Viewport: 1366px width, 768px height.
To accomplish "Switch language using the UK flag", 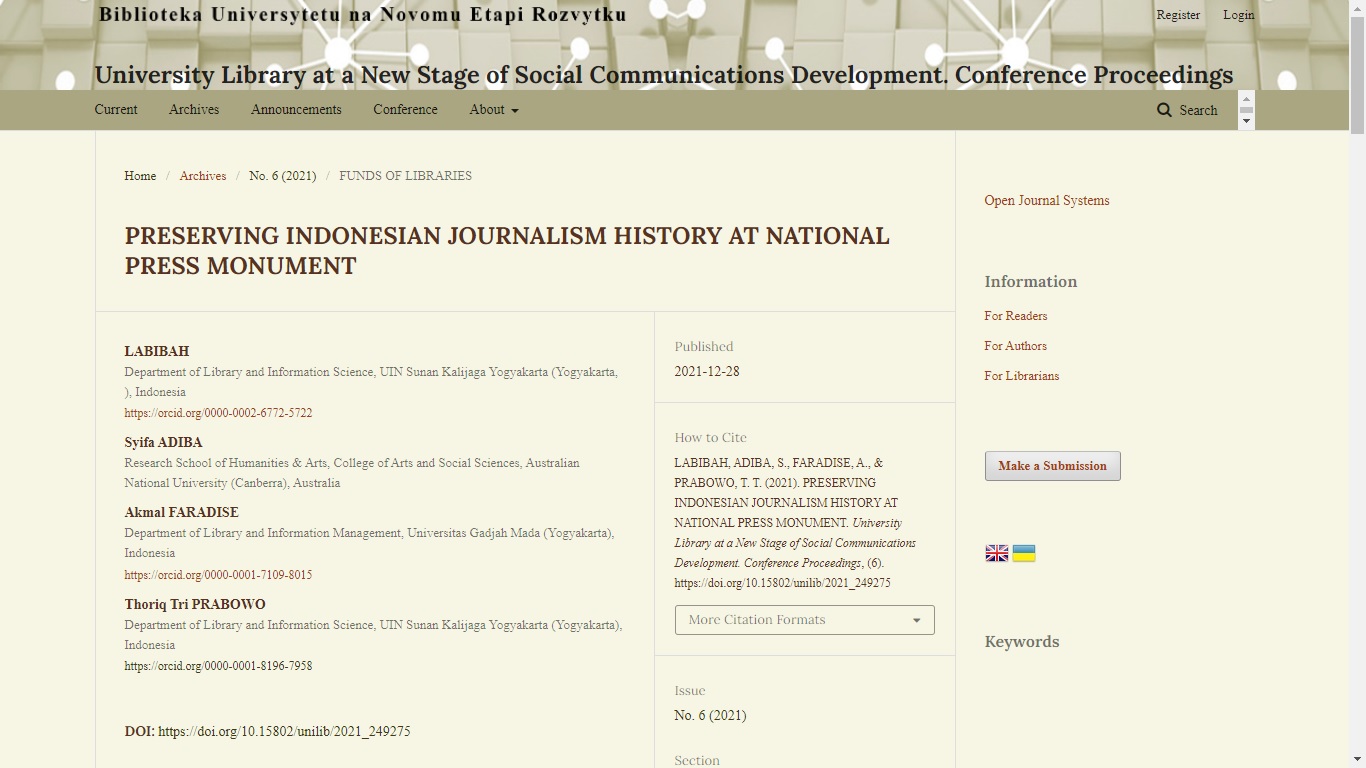I will point(997,553).
